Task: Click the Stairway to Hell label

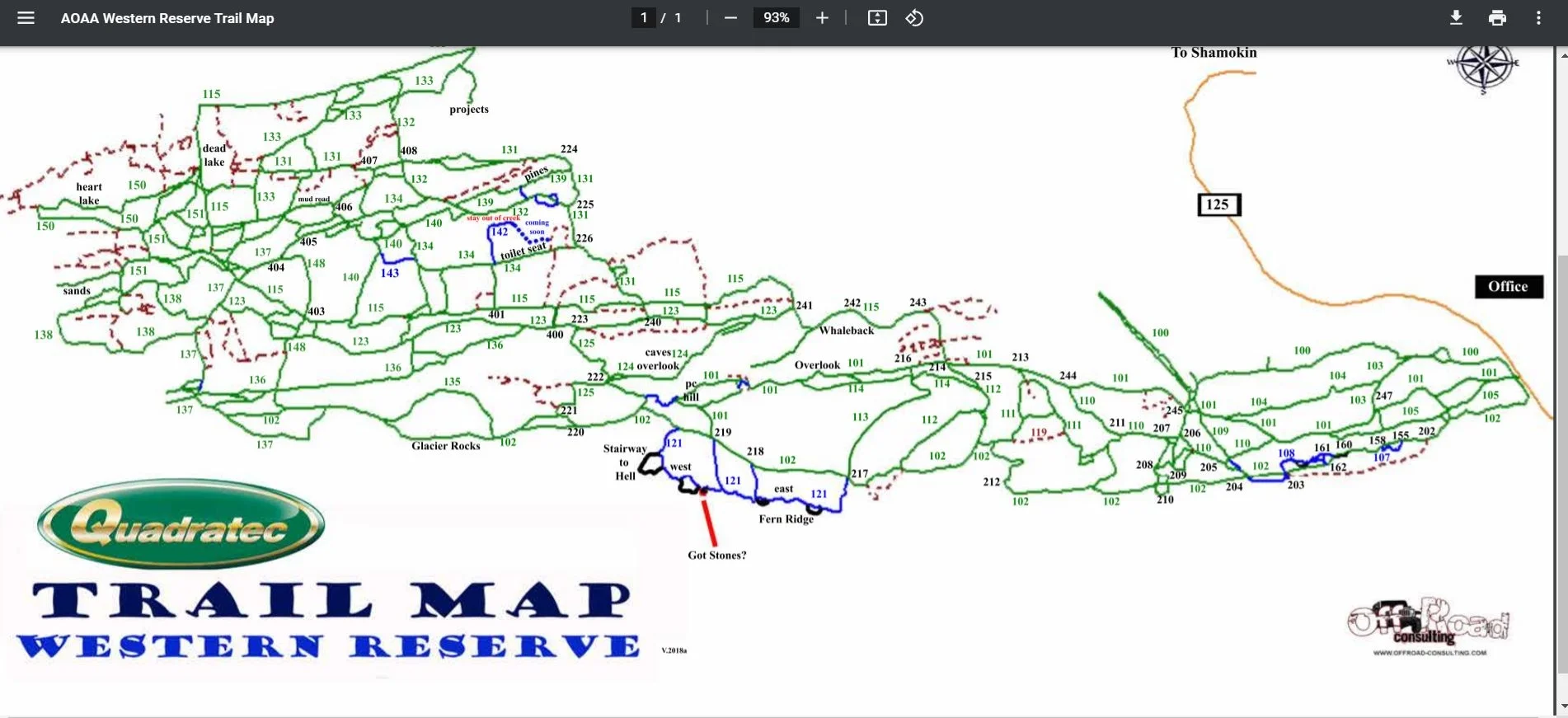Action: tap(624, 462)
